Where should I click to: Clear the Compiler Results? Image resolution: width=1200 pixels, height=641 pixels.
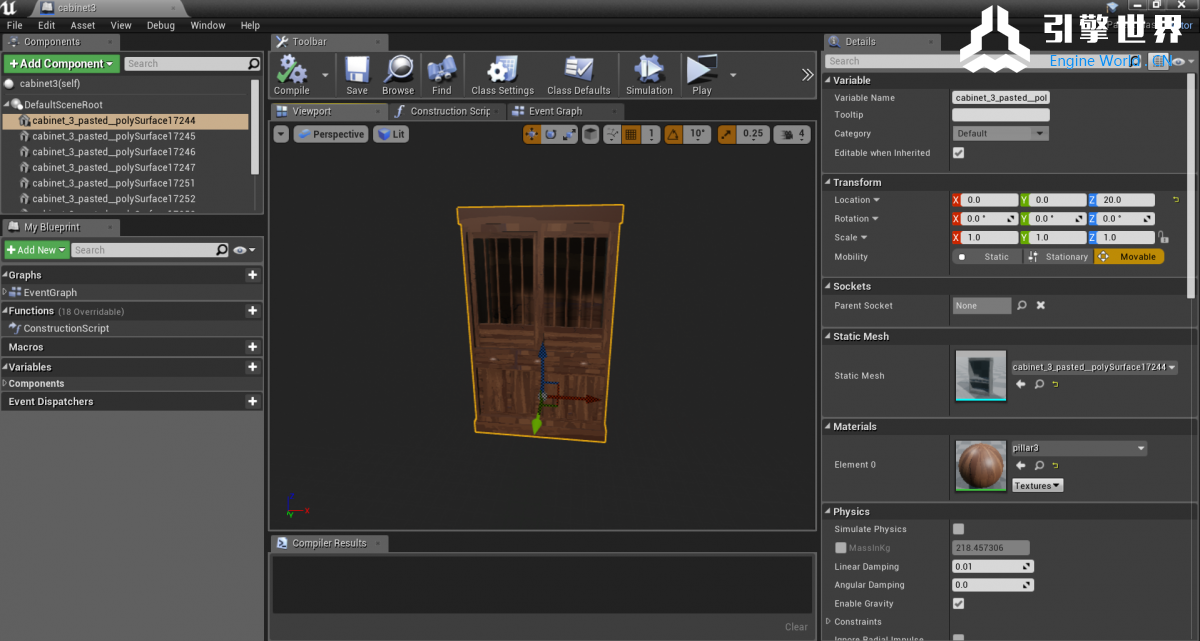tap(796, 627)
